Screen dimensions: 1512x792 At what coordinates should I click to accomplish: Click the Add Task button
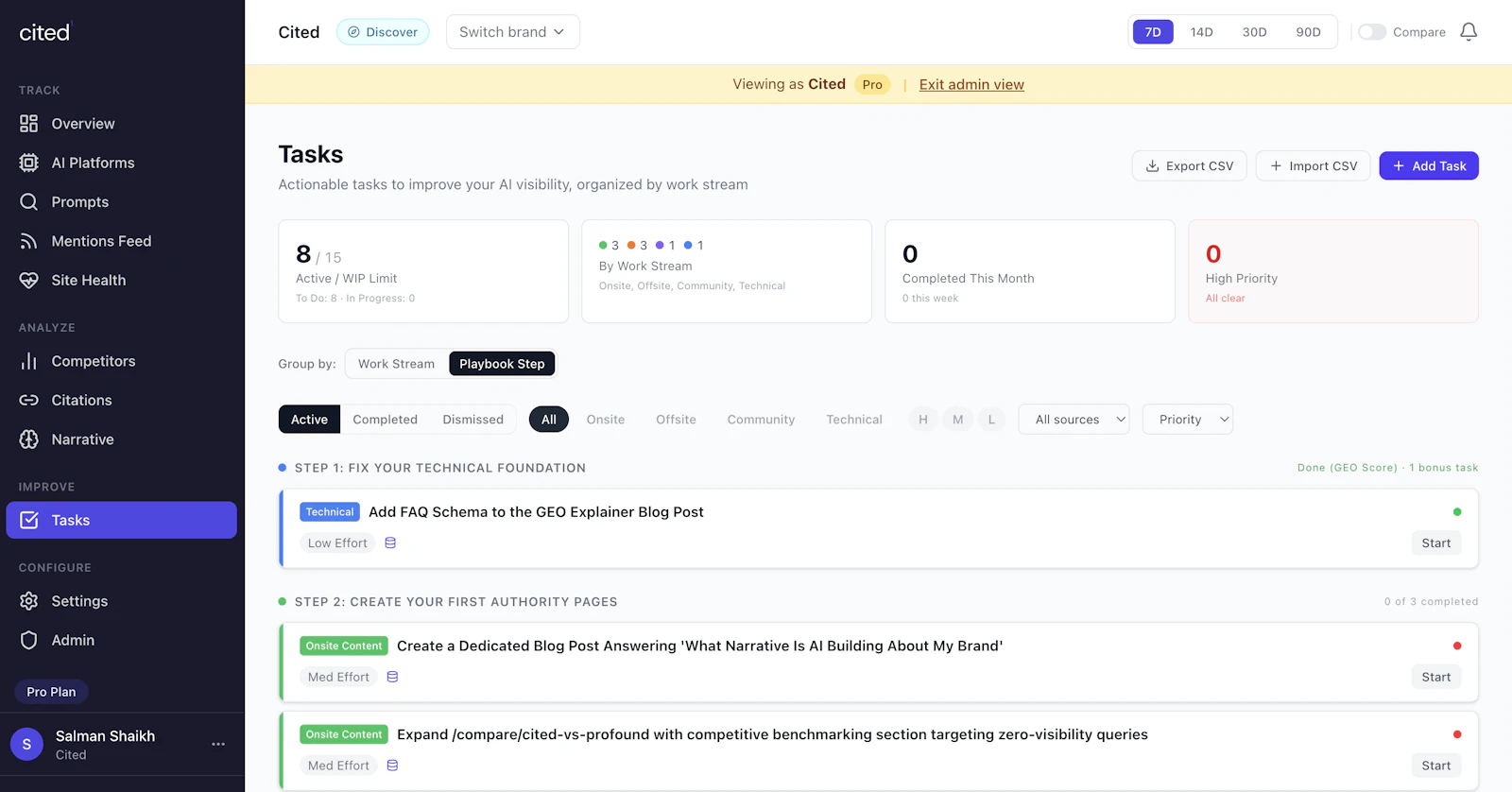(1429, 166)
